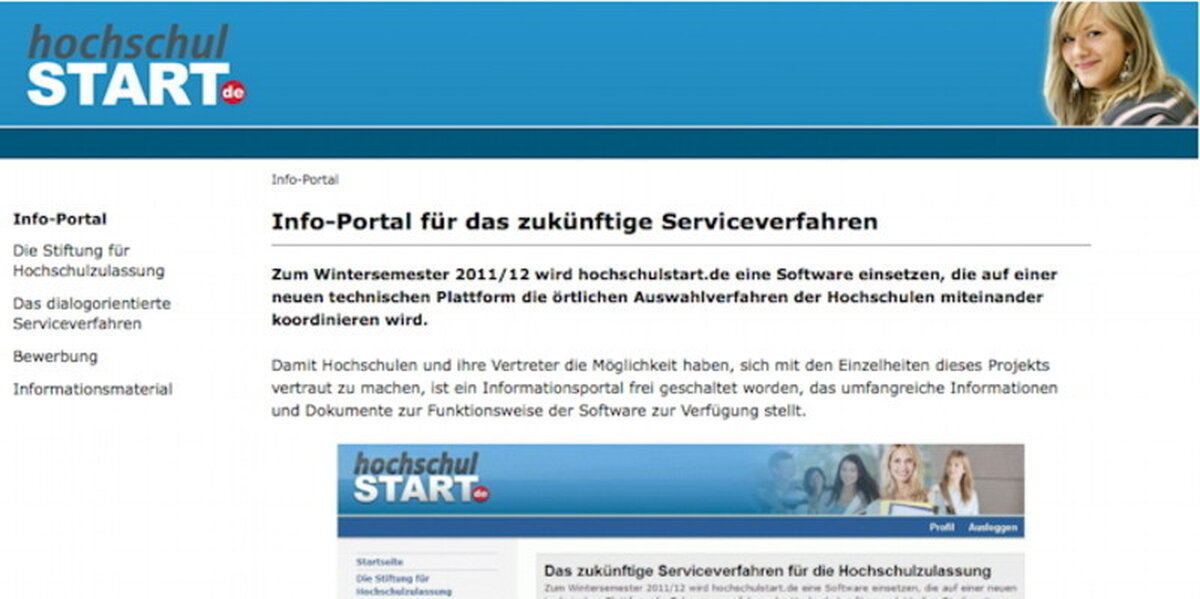
Task: Open Informationsmaterial sidebar entry
Action: point(92,389)
